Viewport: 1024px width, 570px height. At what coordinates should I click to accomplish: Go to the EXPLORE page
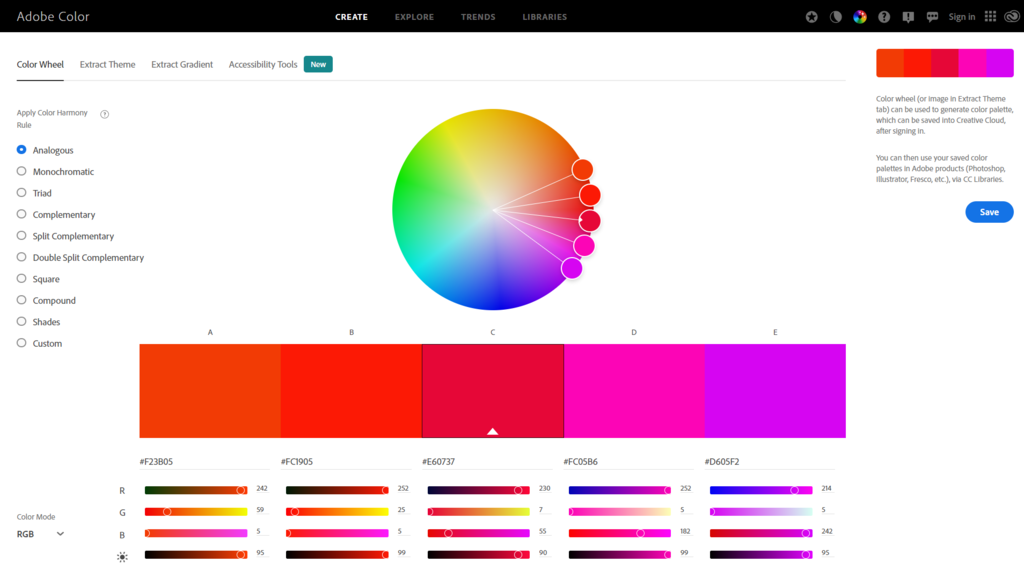pyautogui.click(x=414, y=17)
